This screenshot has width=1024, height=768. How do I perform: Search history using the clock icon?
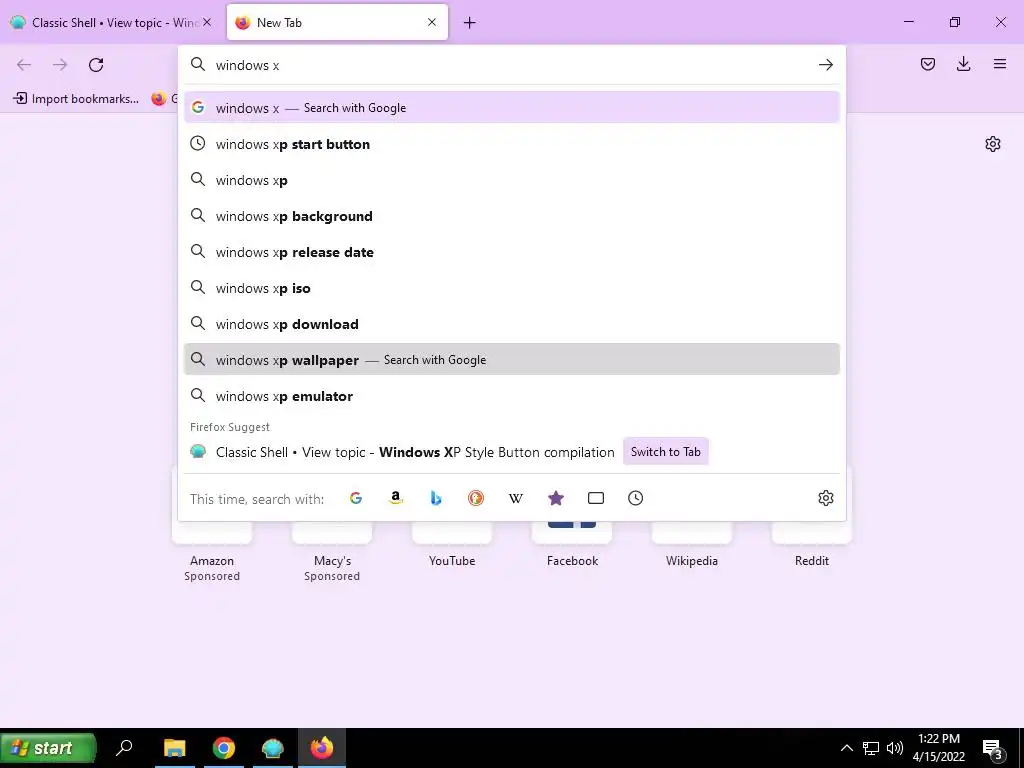point(635,498)
